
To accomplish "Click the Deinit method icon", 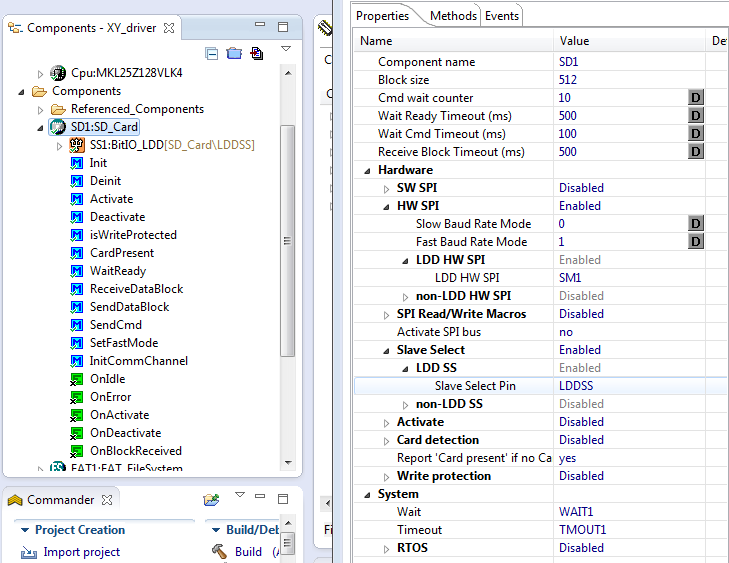I will point(76,181).
